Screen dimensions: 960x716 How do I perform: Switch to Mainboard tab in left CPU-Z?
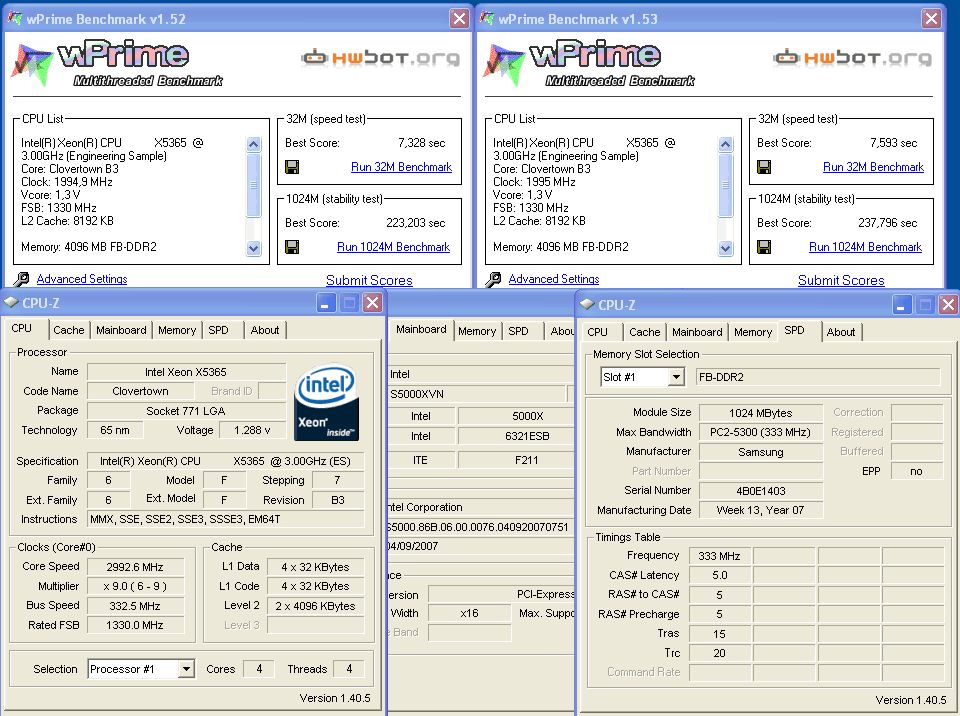121,330
